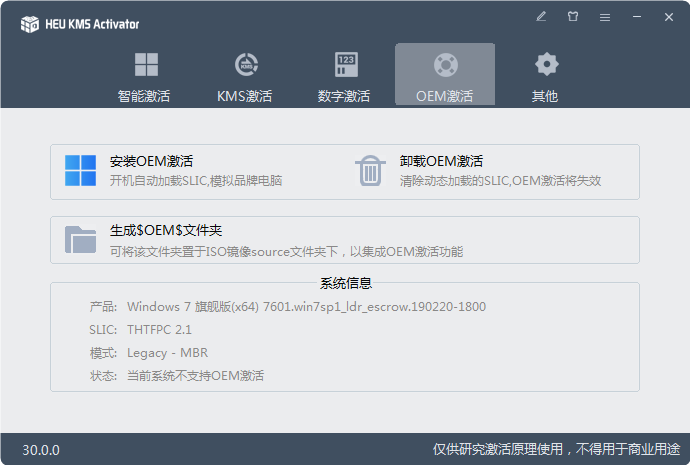Screen dimensions: 690x465
Task: Click the HEU KMS Activator title text
Action: click(x=92, y=24)
